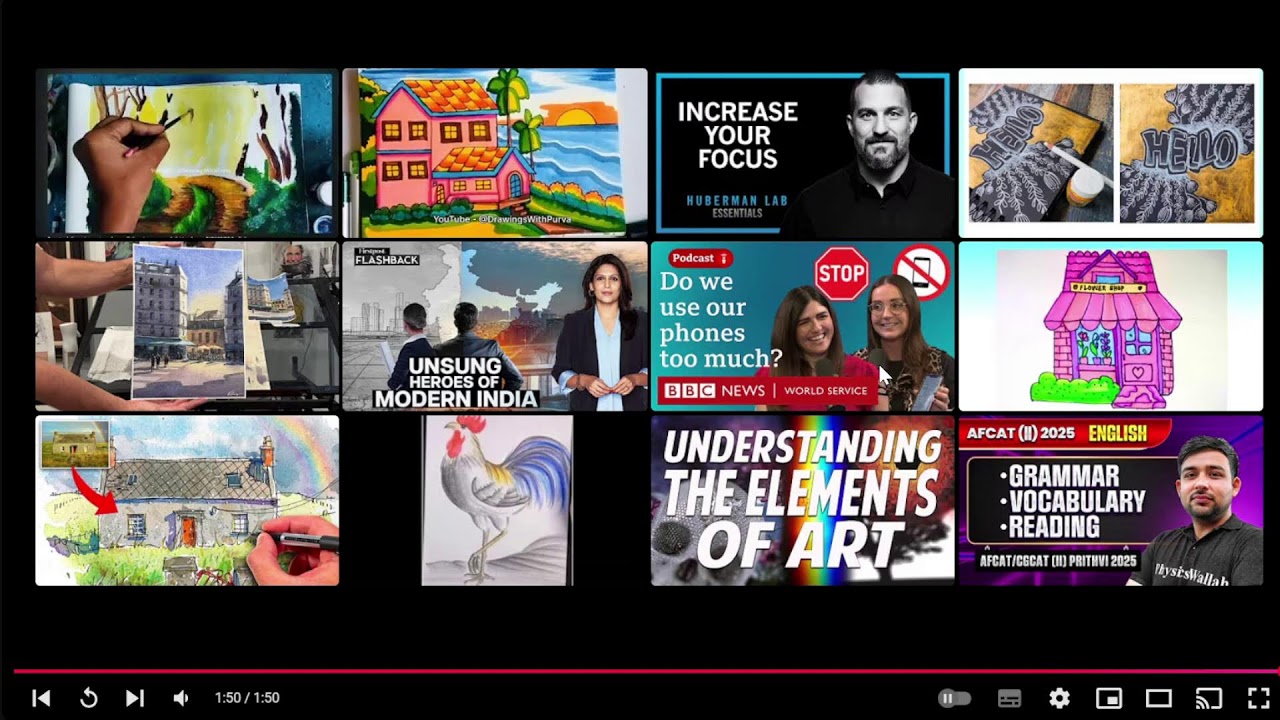Open the rooster pencil drawing video
The height and width of the screenshot is (720, 1280).
pos(497,500)
